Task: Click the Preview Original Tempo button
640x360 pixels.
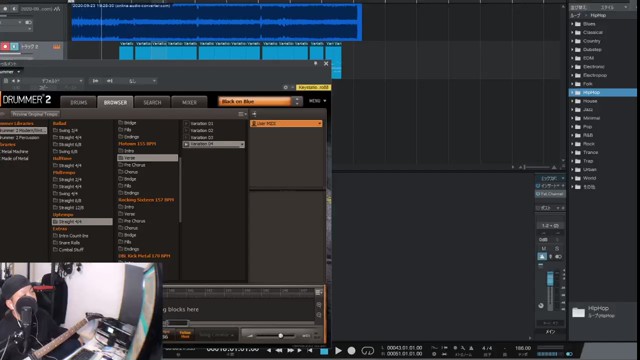Action: point(35,114)
